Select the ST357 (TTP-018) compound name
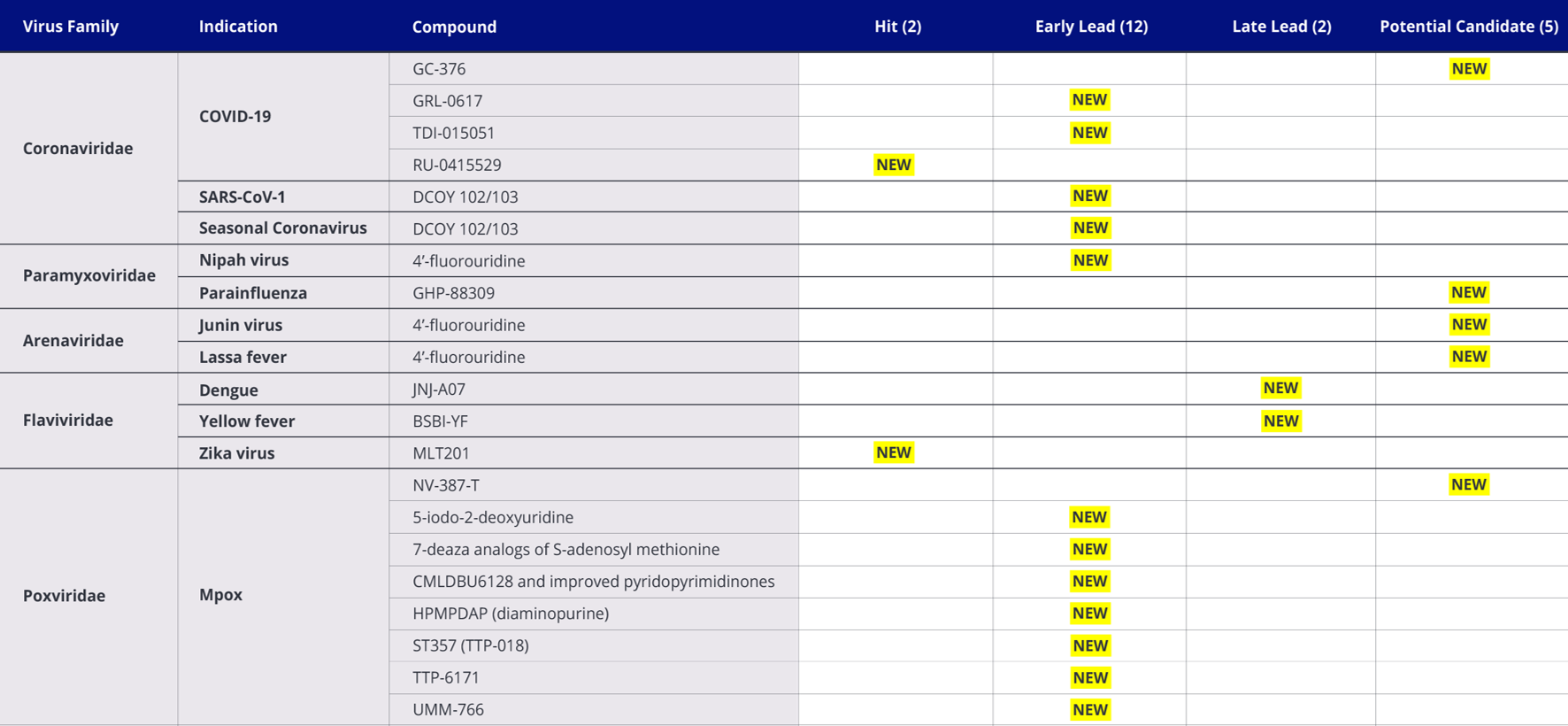Viewport: 1568px width, 726px height. pos(471,645)
